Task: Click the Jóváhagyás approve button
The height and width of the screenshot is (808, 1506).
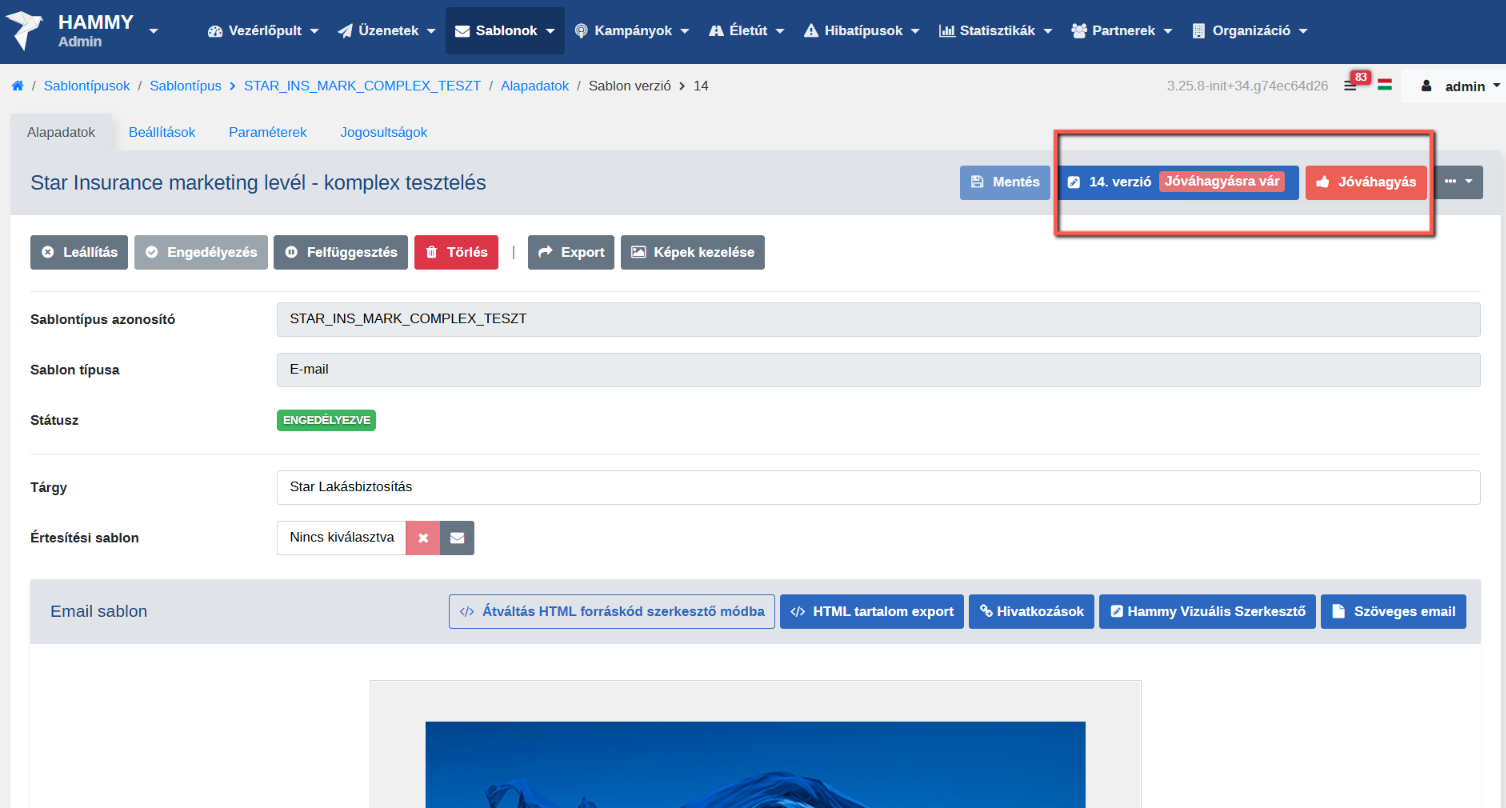Action: click(x=1365, y=182)
